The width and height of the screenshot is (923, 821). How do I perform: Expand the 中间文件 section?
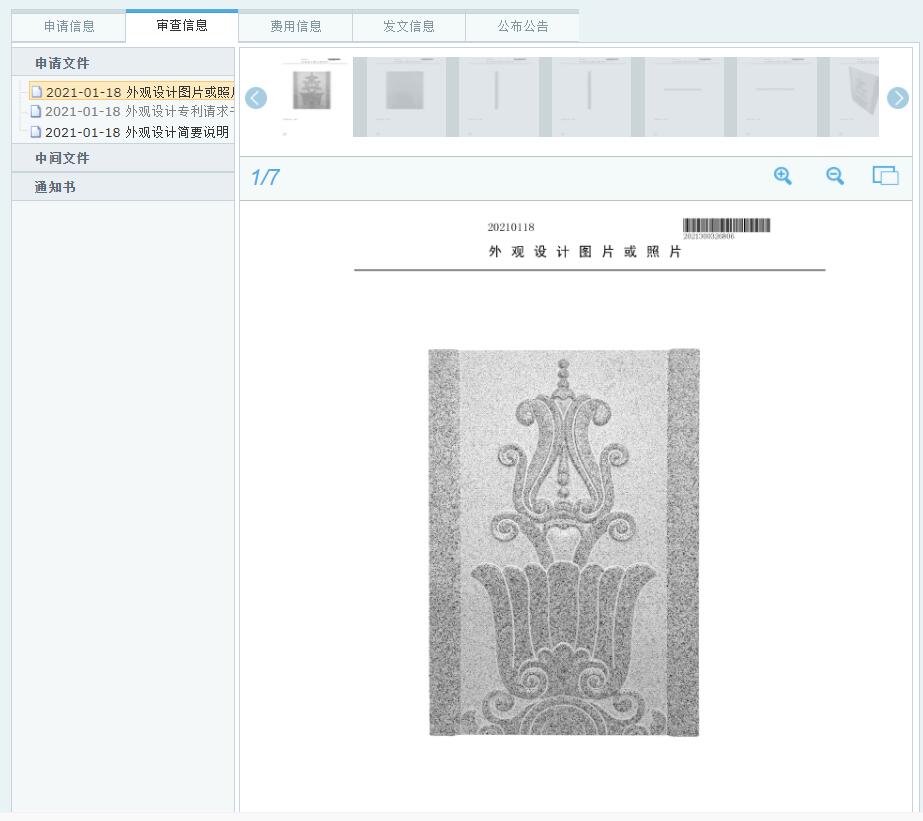click(62, 158)
